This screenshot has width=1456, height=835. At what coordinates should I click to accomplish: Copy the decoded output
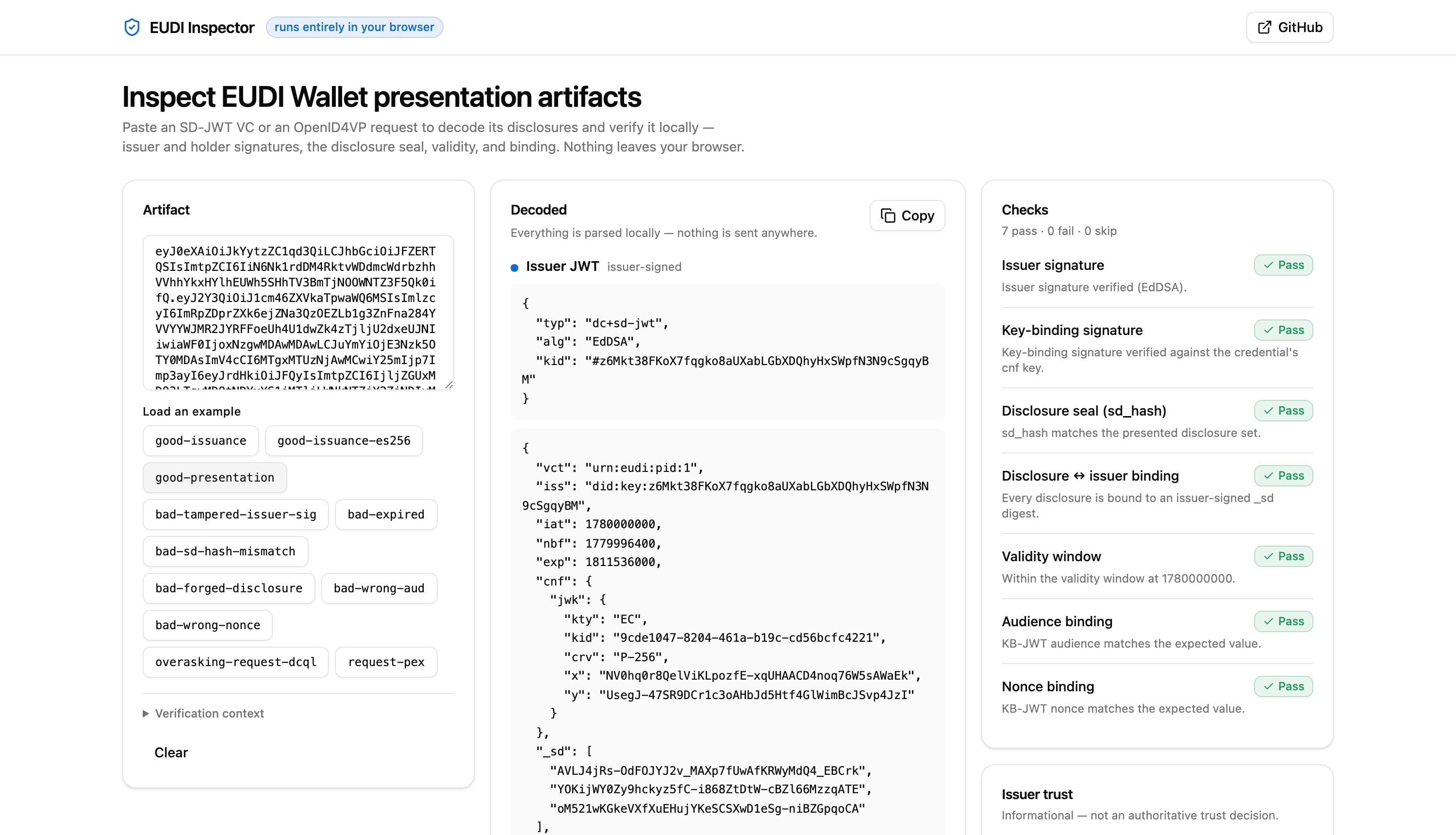point(908,216)
